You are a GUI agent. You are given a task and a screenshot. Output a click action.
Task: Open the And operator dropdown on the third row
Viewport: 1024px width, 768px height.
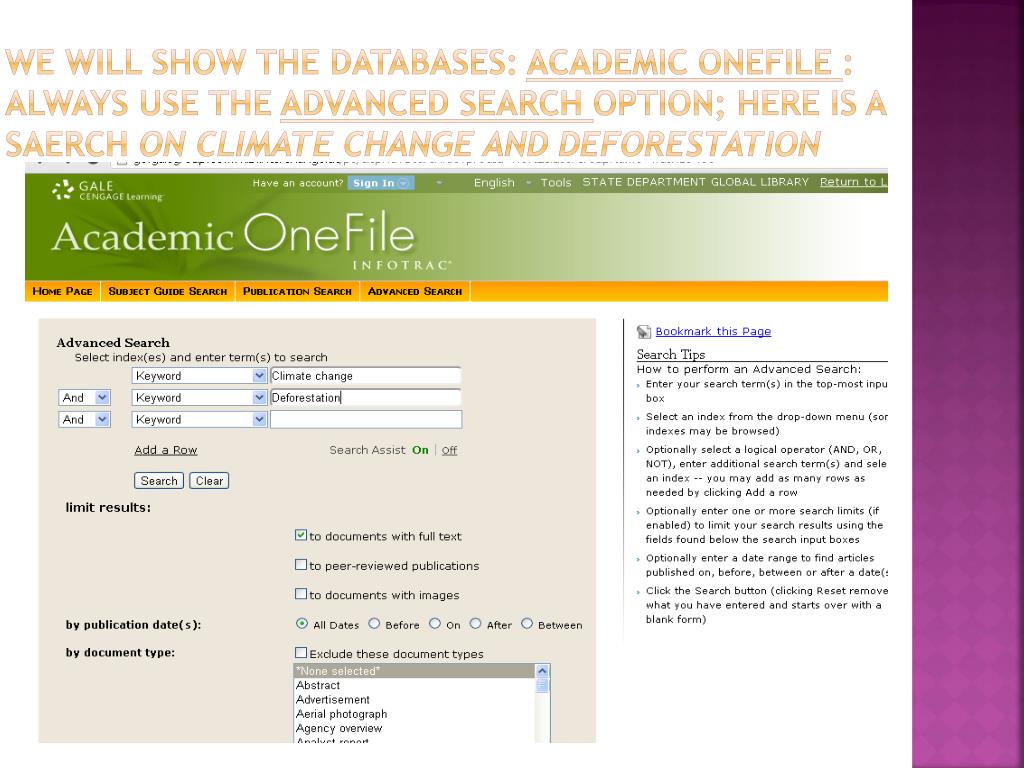point(84,419)
